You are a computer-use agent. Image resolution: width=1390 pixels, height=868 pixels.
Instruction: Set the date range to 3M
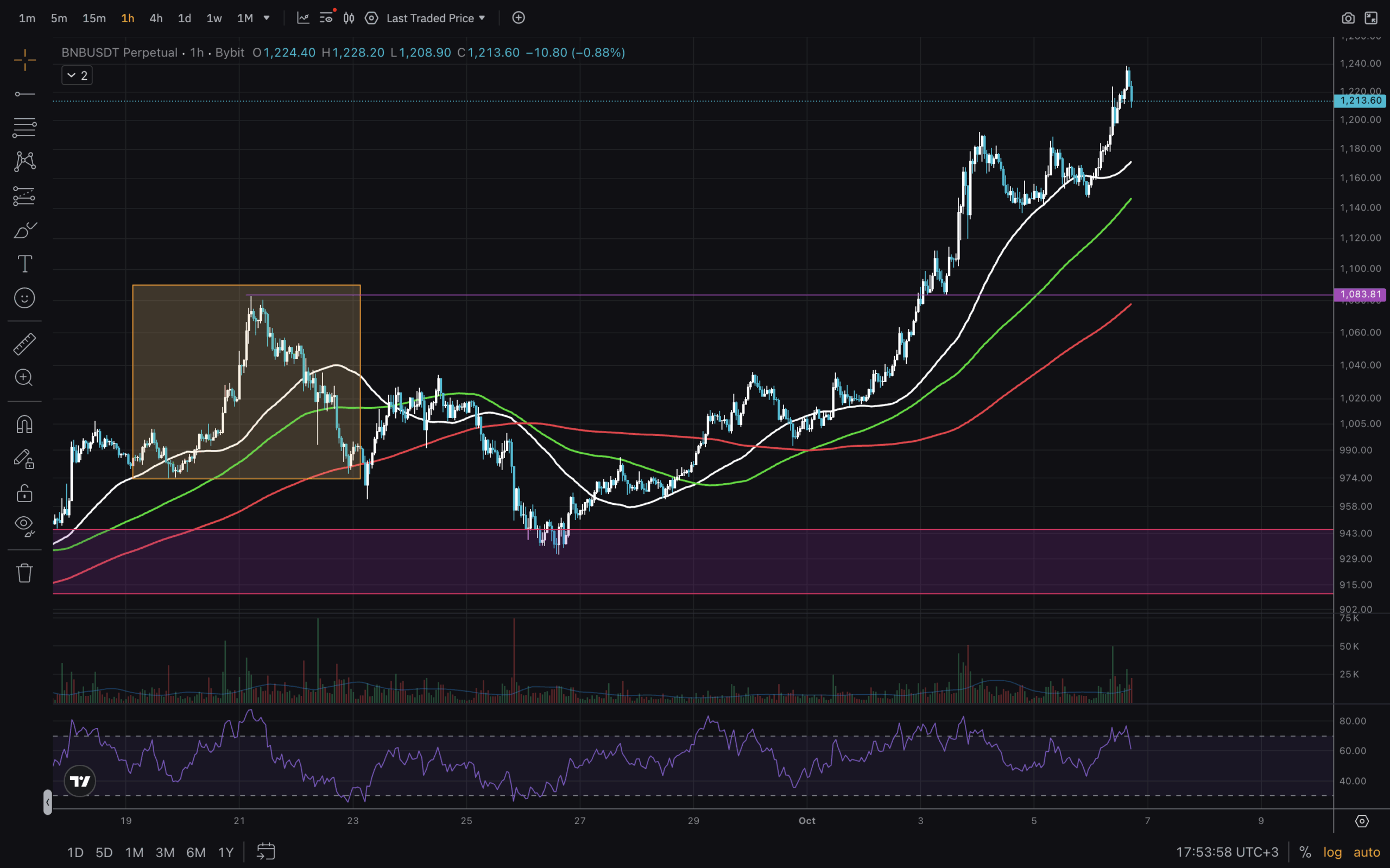point(165,852)
